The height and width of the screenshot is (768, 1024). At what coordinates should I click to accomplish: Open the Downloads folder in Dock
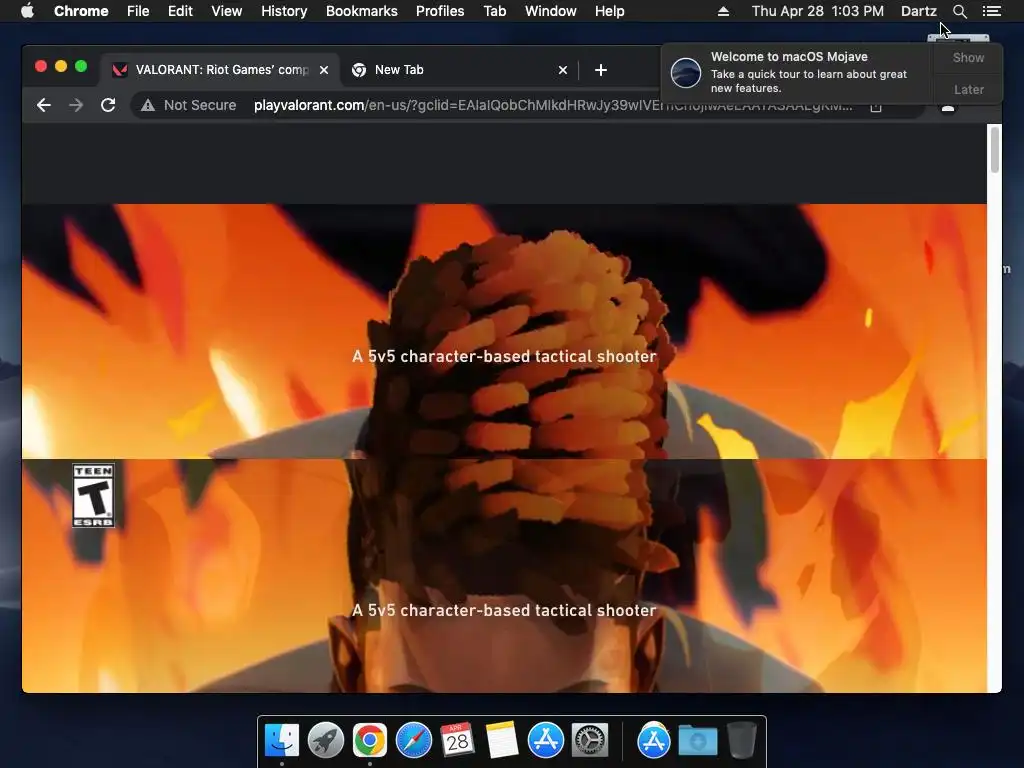[697, 740]
